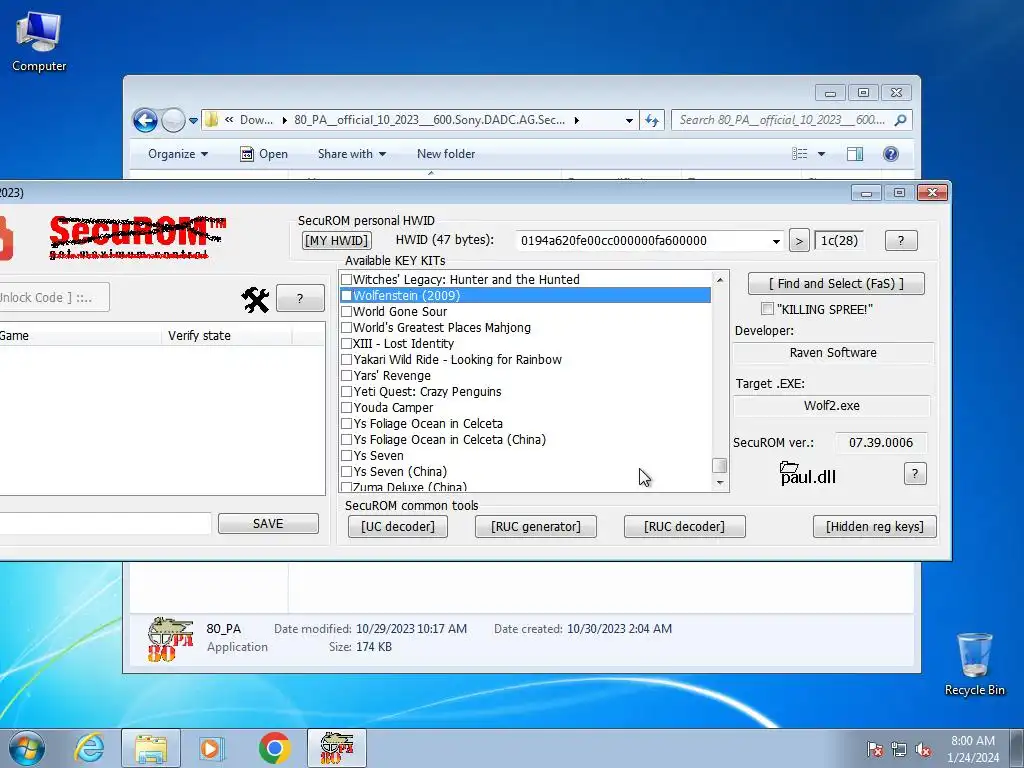Open Explorer help icon
This screenshot has height=768, width=1024.
(x=891, y=153)
